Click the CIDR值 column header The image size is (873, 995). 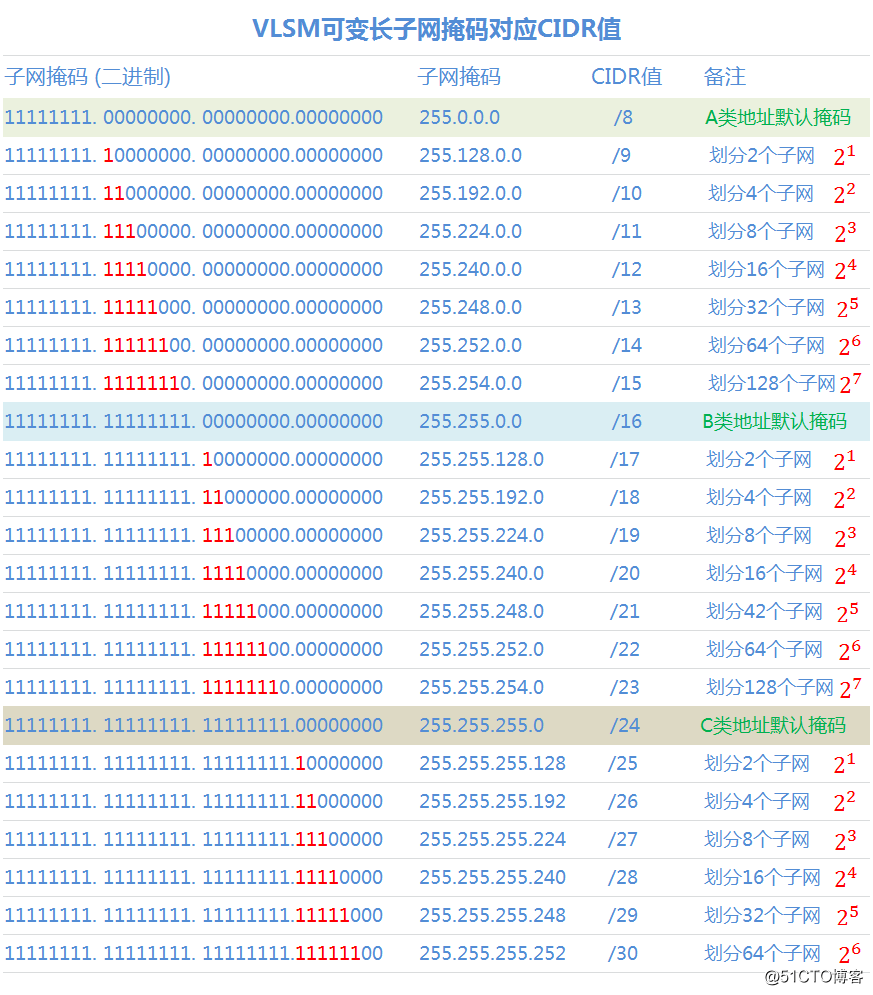[x=626, y=77]
